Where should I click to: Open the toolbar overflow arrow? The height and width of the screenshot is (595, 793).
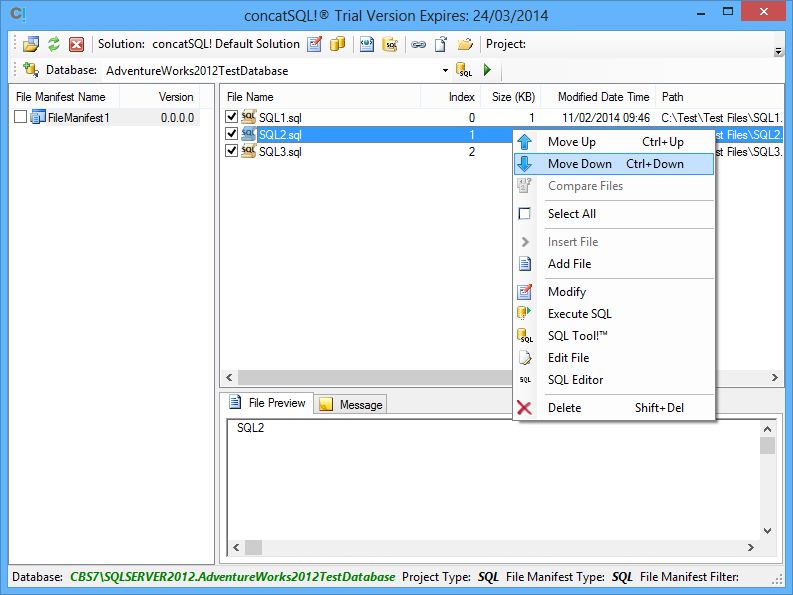[x=778, y=51]
